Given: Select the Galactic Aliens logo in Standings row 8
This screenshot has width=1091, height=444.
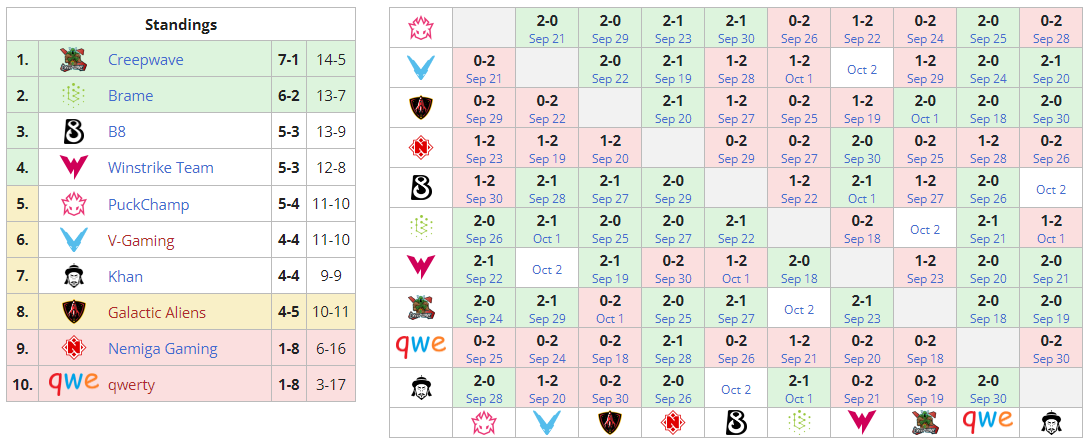Looking at the screenshot, I should pyautogui.click(x=72, y=312).
